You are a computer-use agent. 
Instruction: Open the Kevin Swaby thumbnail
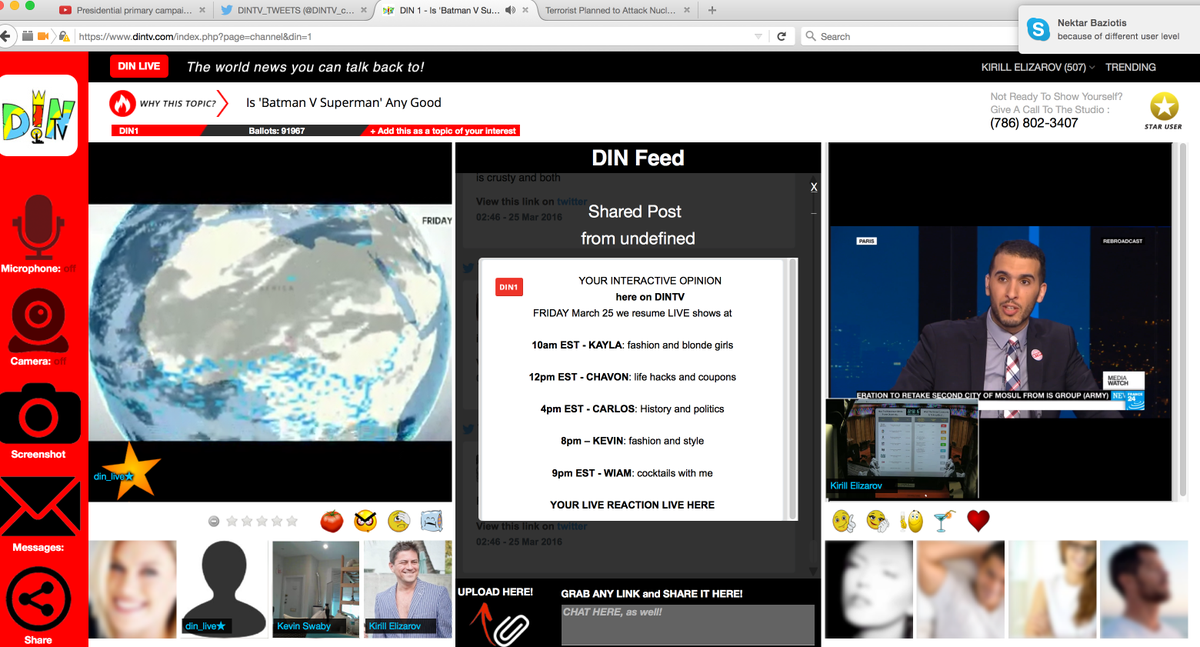316,589
